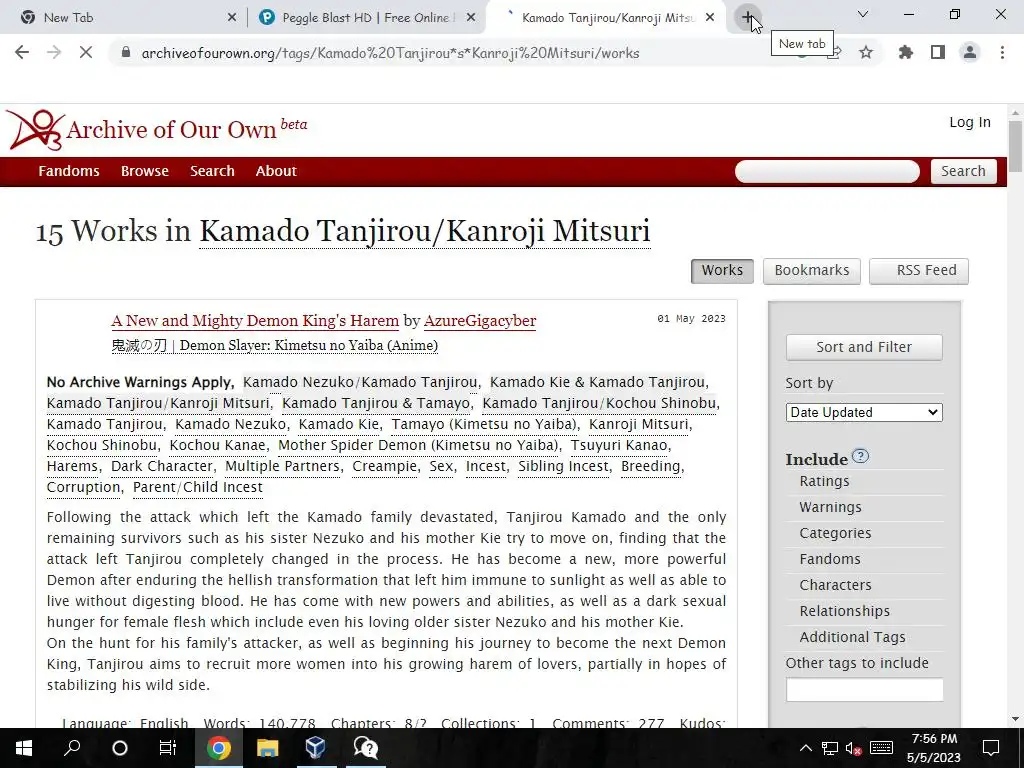The image size is (1024, 768).
Task: Click the Tsuyuri Kanao character tag
Action: (619, 445)
